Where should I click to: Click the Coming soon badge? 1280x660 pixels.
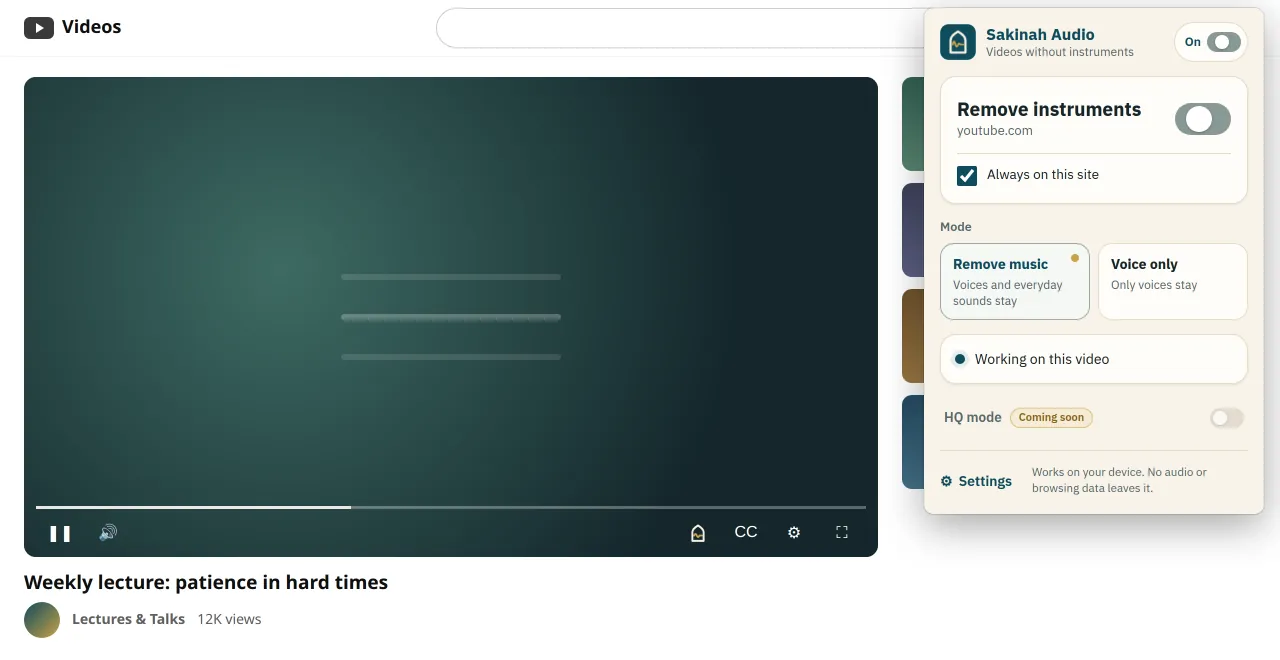pyautogui.click(x=1051, y=418)
